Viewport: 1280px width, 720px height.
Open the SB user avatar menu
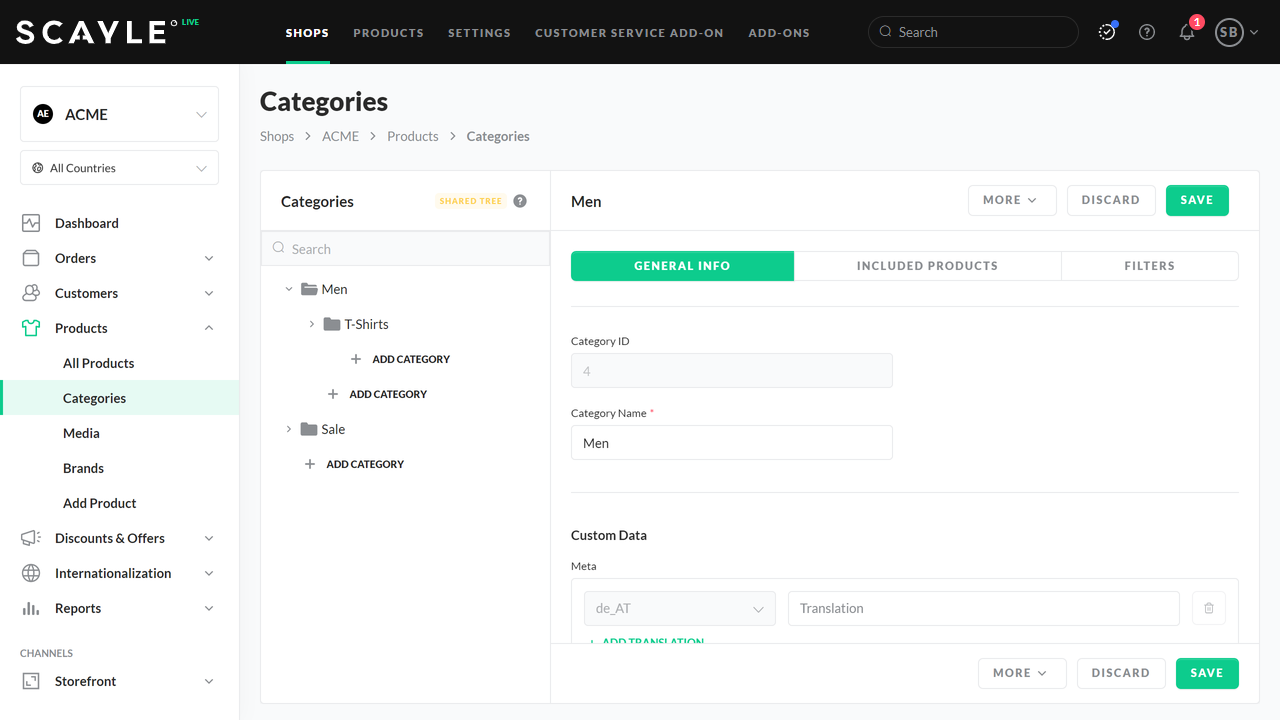[1235, 32]
